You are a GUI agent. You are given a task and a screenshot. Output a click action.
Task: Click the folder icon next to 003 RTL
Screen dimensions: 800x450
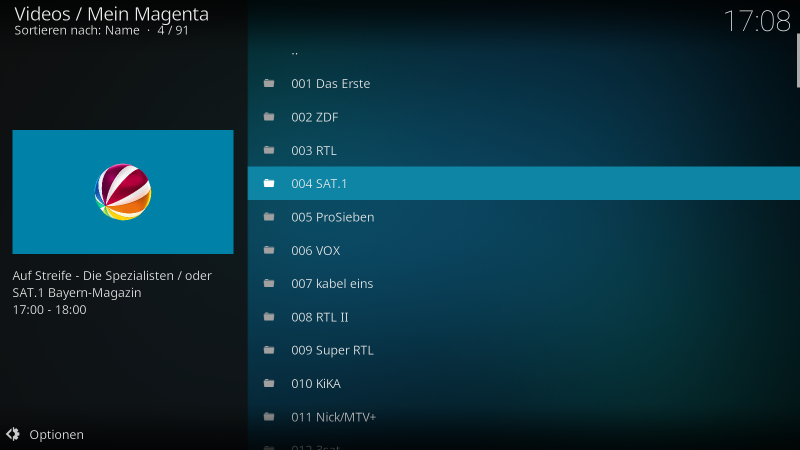[269, 150]
